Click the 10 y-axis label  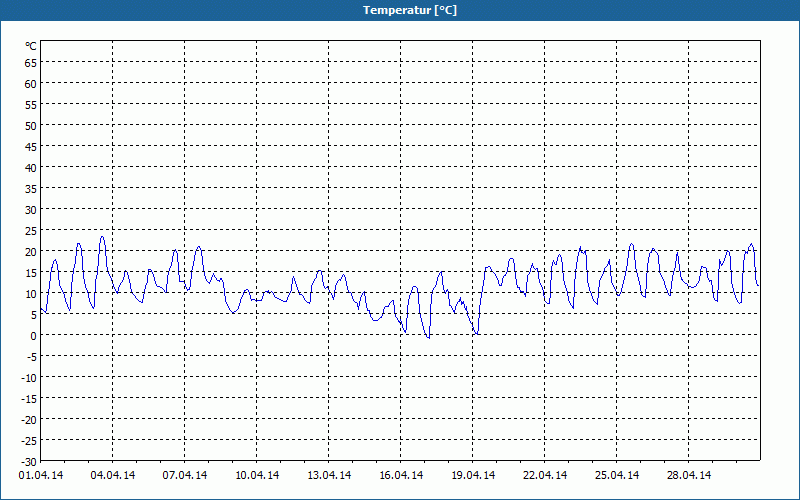[x=31, y=293]
